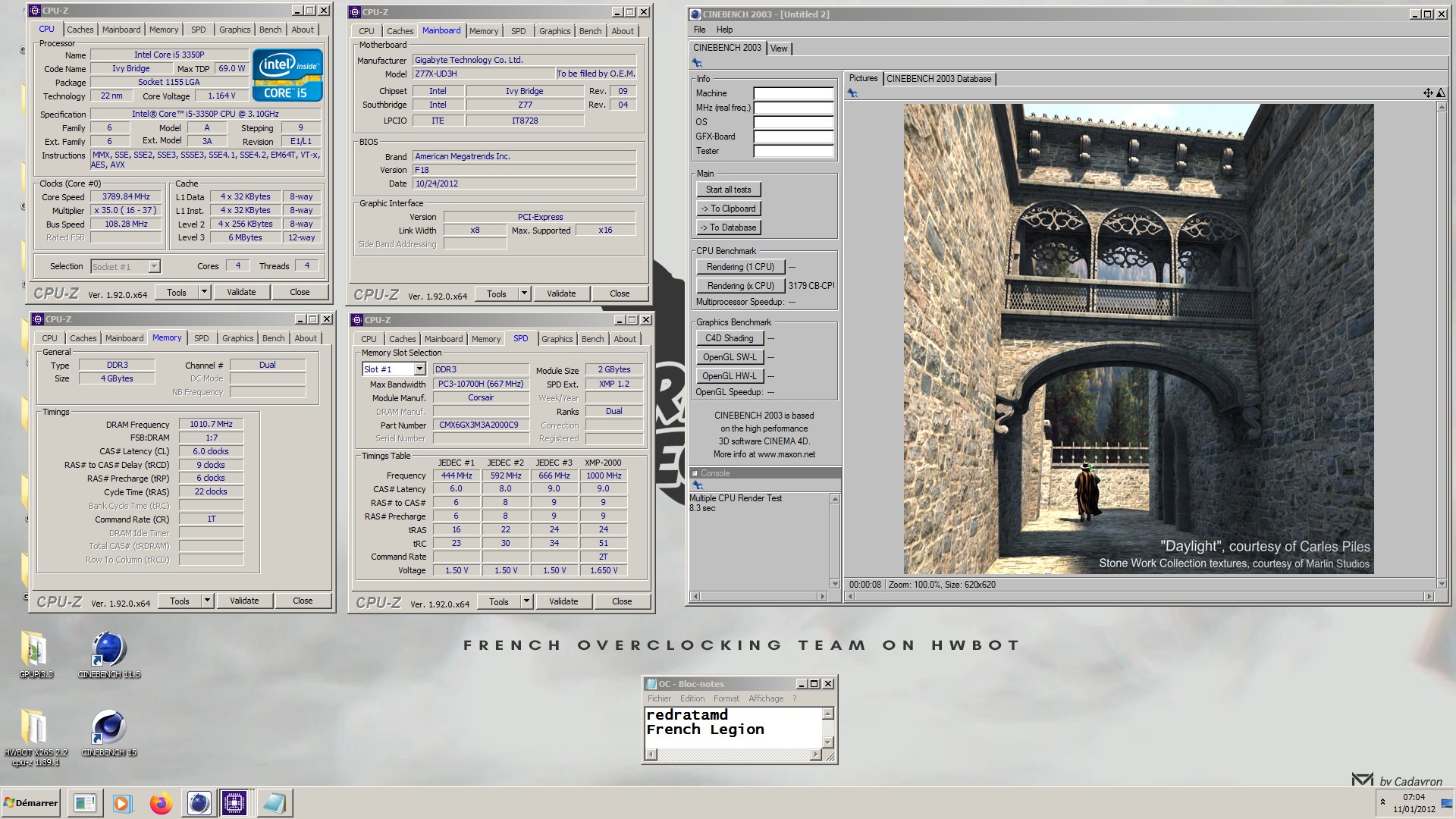Open HWBOT X265 2.2 desktop folder
Image resolution: width=1456 pixels, height=819 pixels.
35,728
